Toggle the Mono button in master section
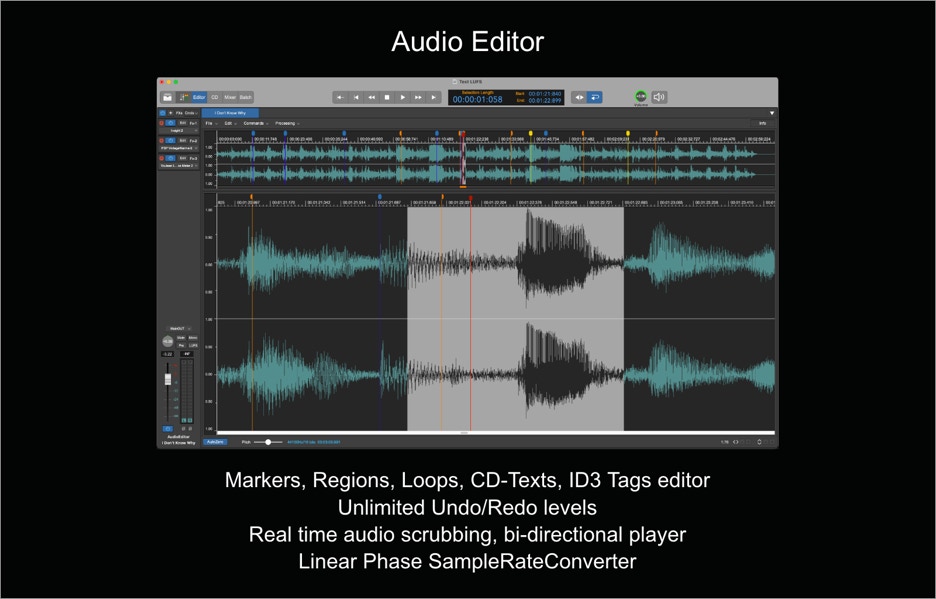 [x=193, y=338]
